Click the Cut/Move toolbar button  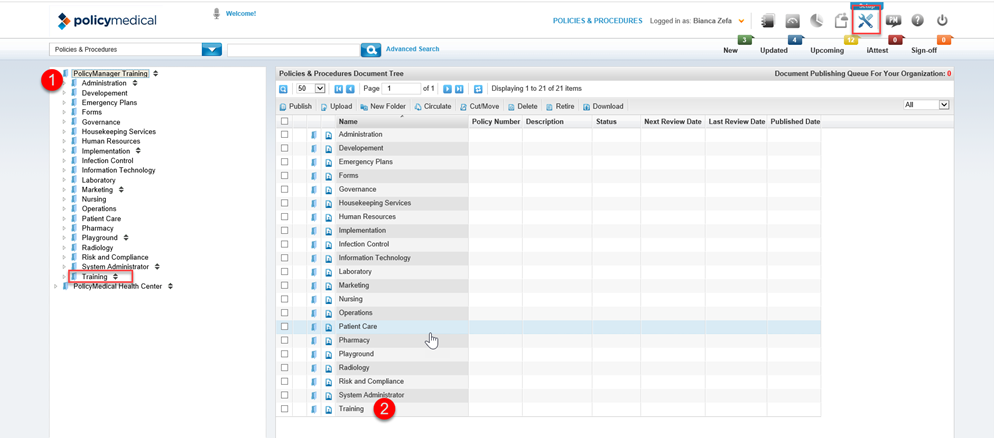(x=479, y=106)
